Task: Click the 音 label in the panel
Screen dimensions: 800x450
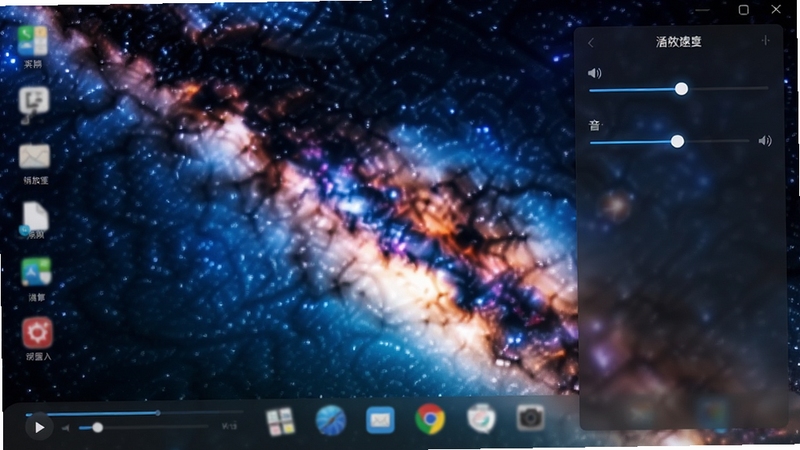Action: click(x=594, y=125)
